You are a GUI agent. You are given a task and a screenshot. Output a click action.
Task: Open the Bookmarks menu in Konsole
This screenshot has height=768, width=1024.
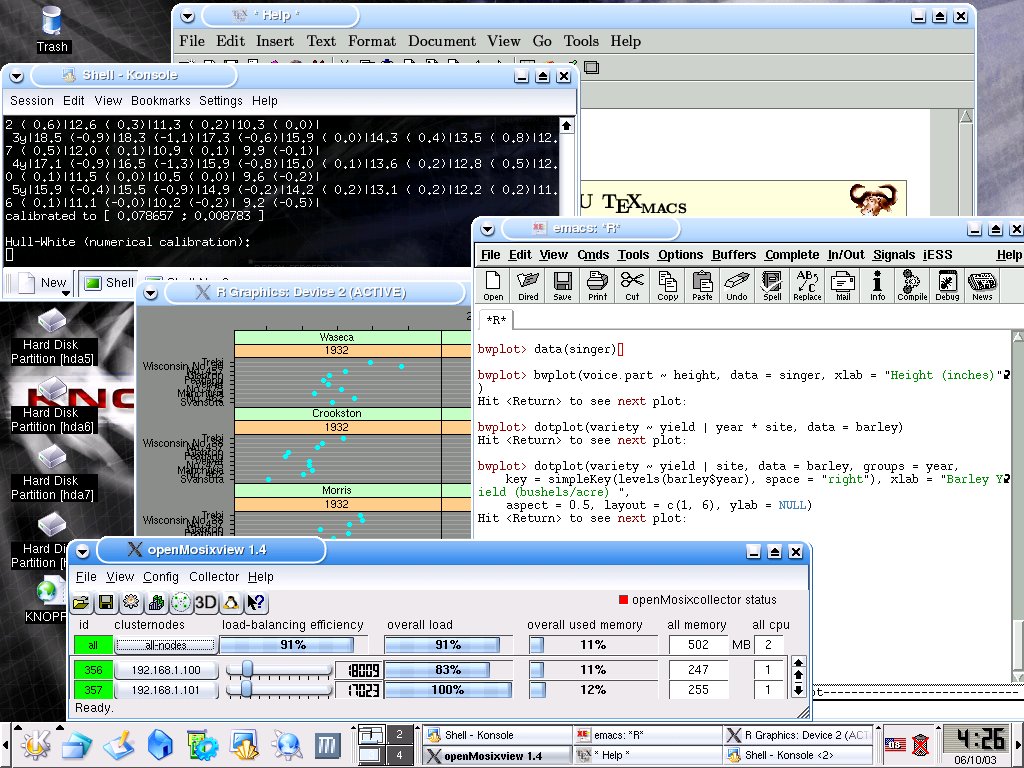tap(161, 101)
